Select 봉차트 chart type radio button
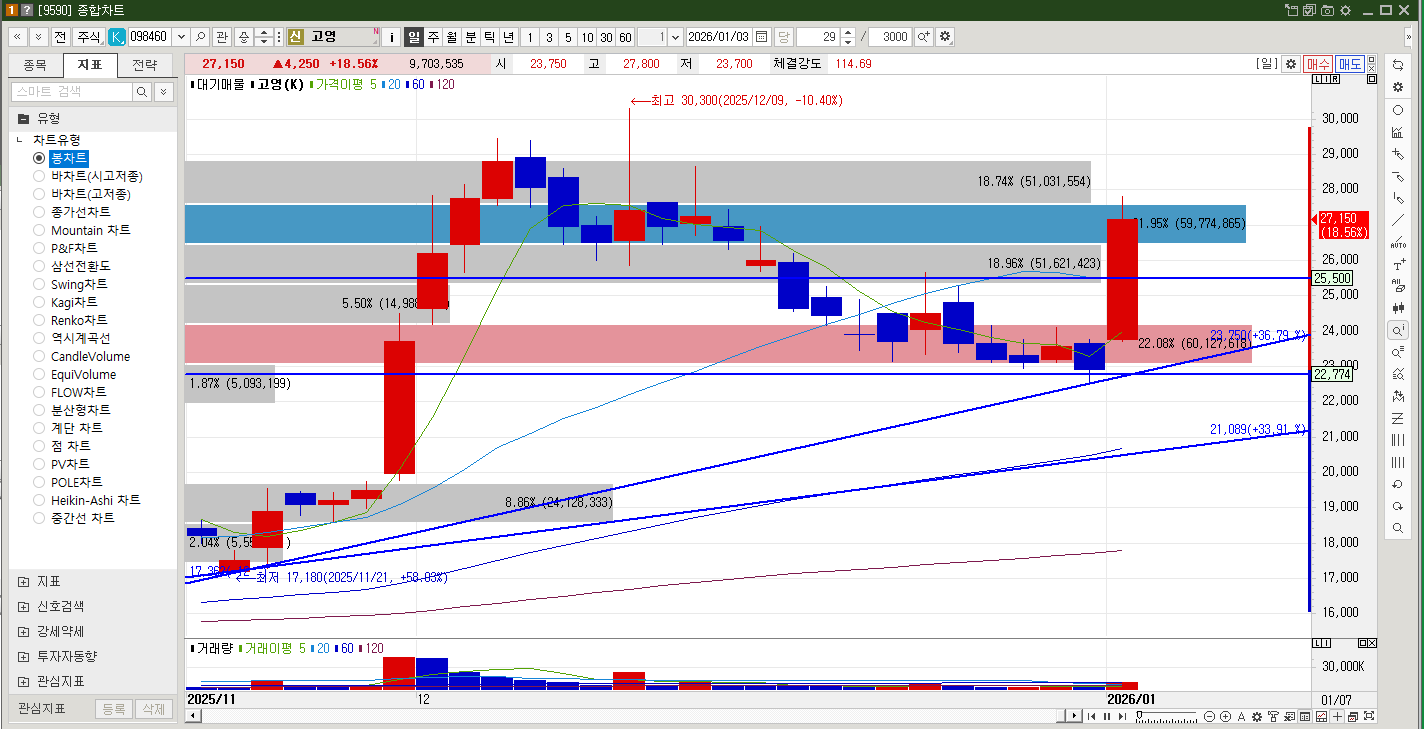 (x=39, y=158)
